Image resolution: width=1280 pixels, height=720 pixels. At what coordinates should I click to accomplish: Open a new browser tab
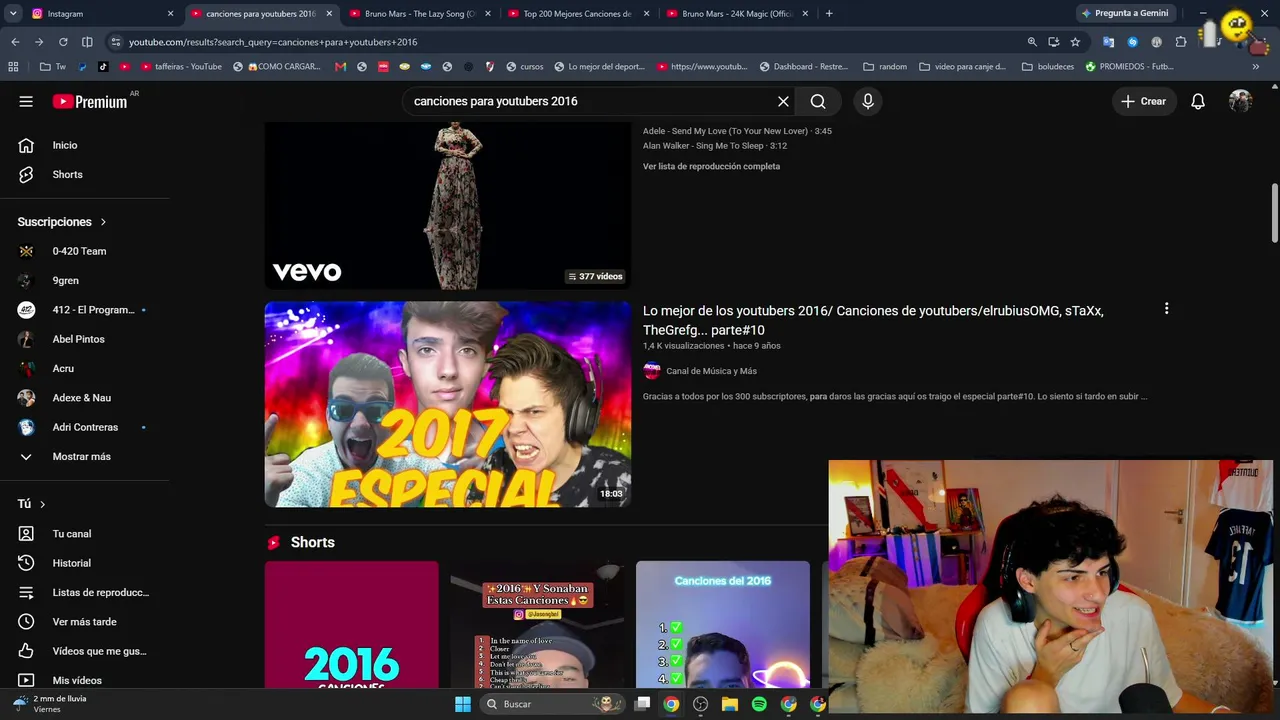[x=829, y=14]
